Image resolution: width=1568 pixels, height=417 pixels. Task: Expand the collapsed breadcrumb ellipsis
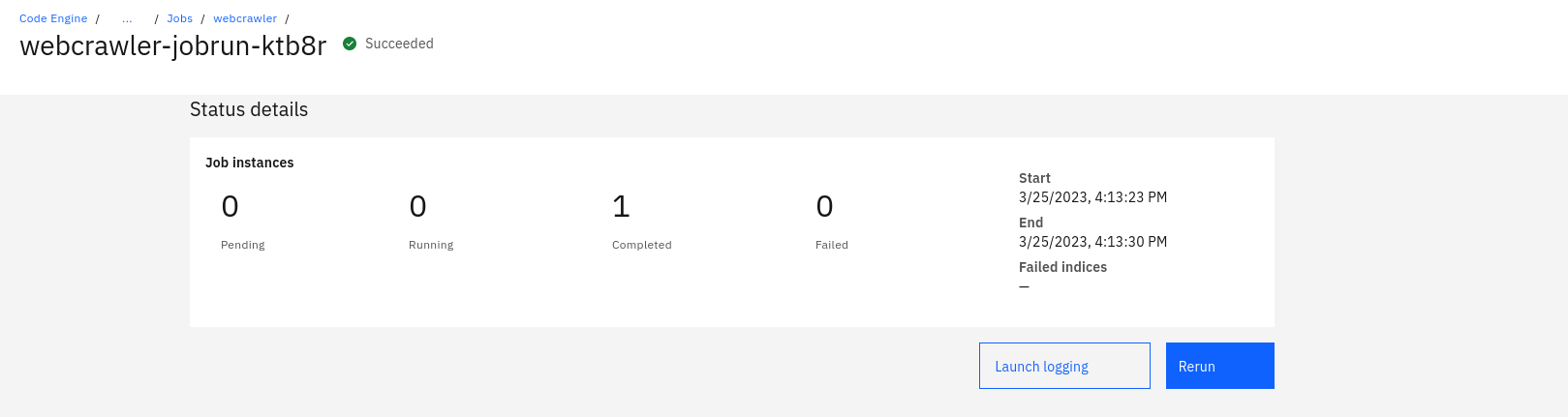pos(127,18)
